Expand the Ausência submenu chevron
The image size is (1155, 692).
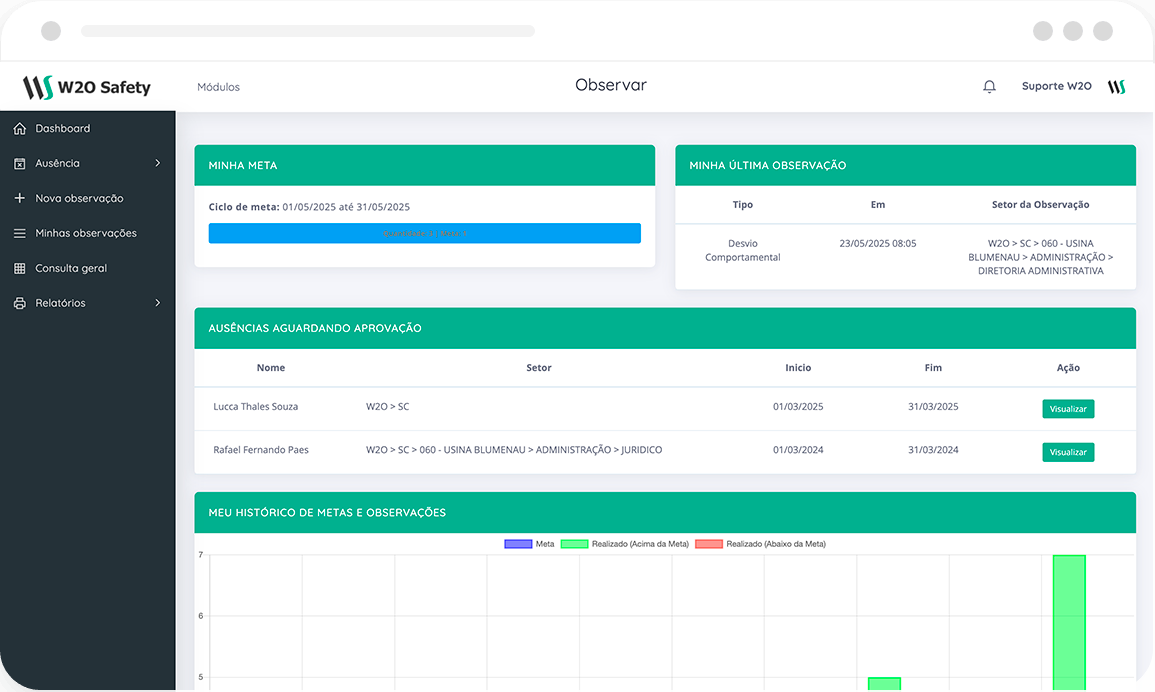158,164
